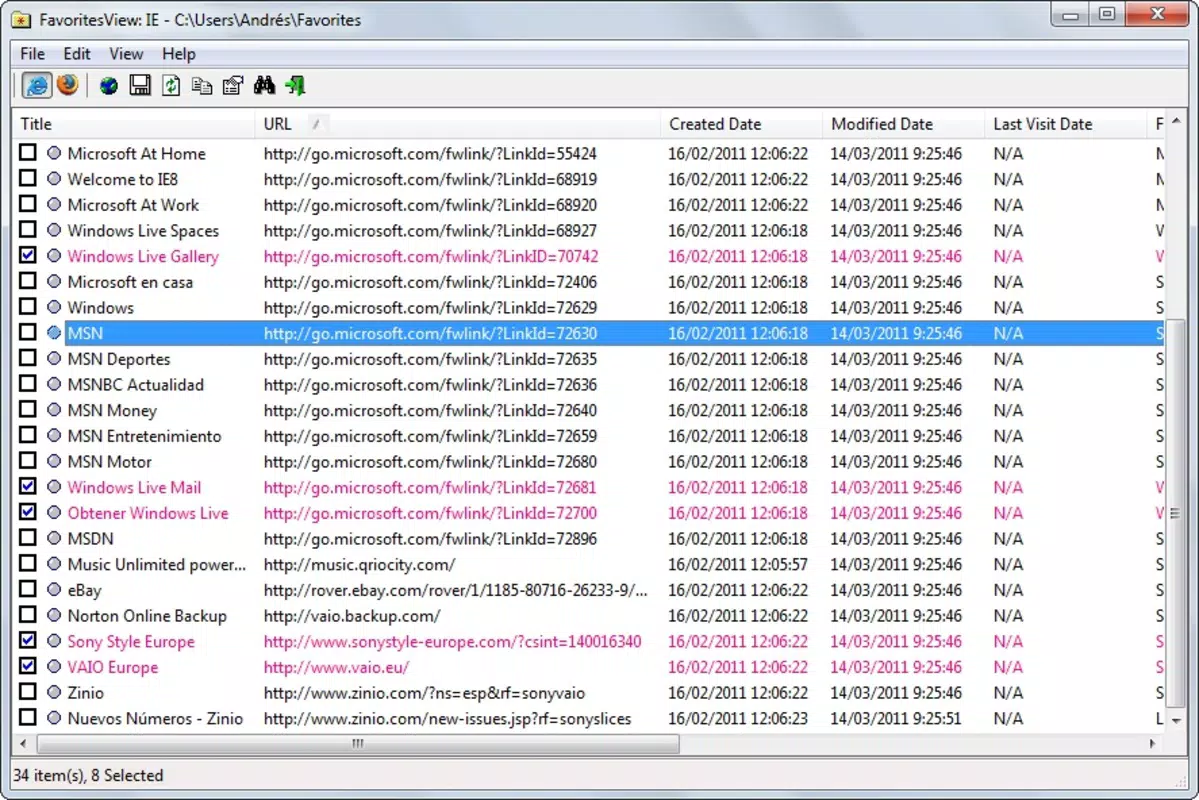The image size is (1199, 800).
Task: Click bookmark icon of Norton Online Backup
Action: 54,616
